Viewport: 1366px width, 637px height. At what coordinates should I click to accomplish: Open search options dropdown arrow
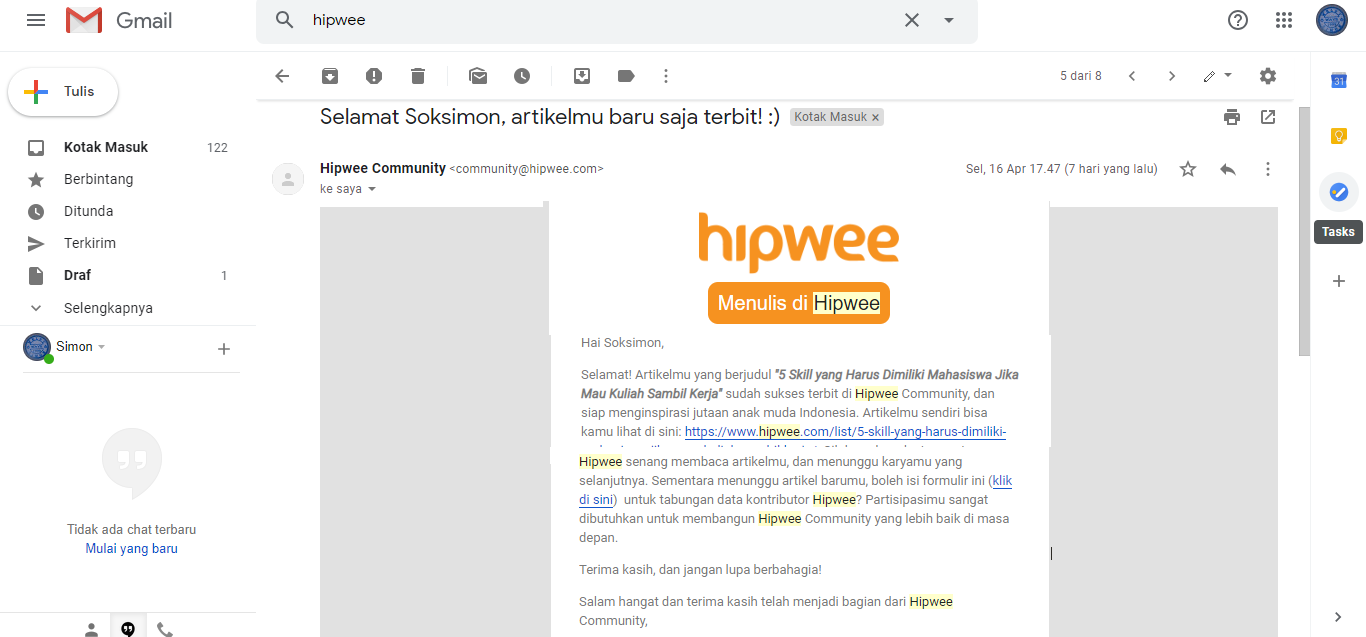click(x=949, y=20)
